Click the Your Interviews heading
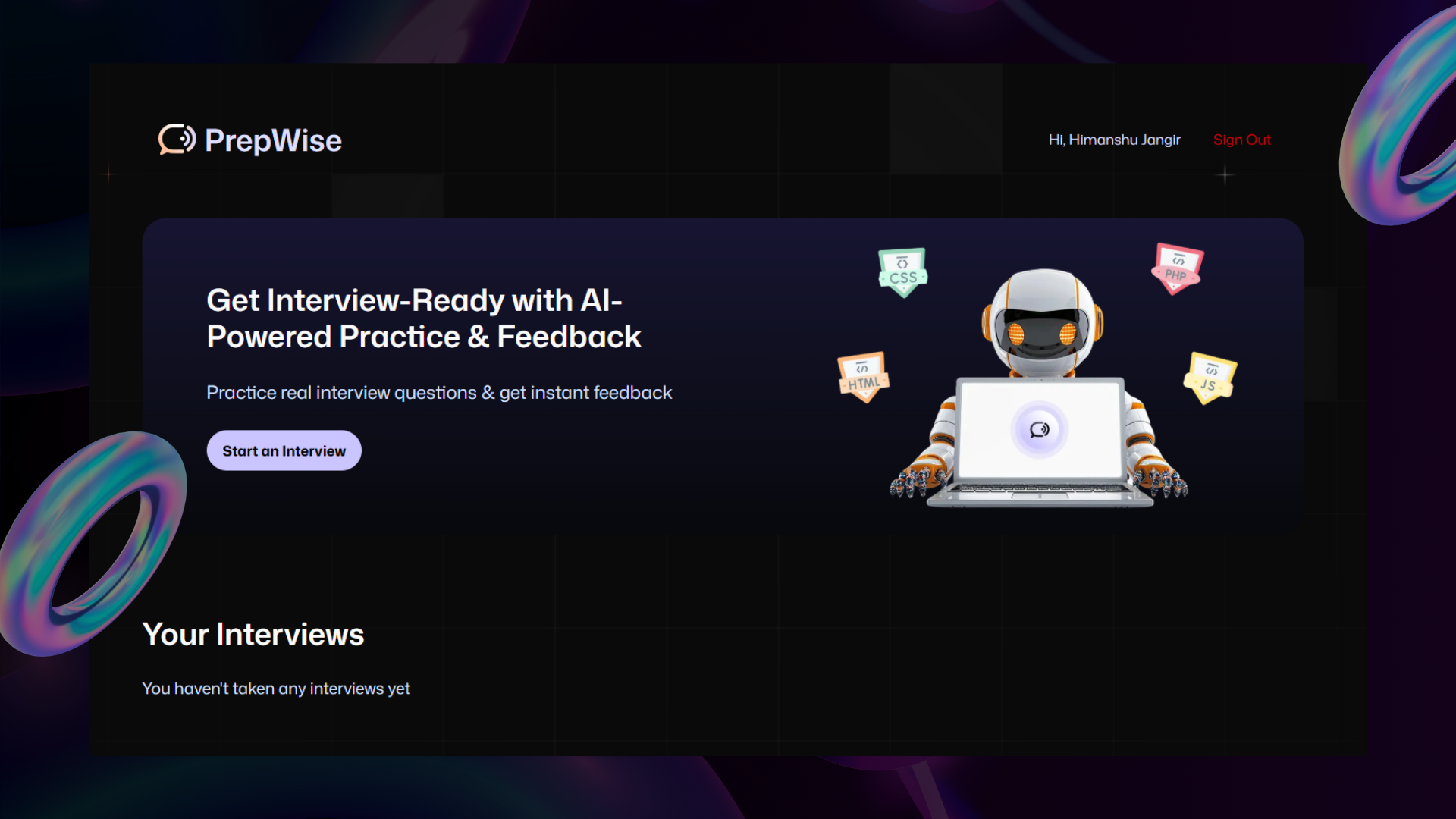Viewport: 1456px width, 819px height. click(x=253, y=634)
